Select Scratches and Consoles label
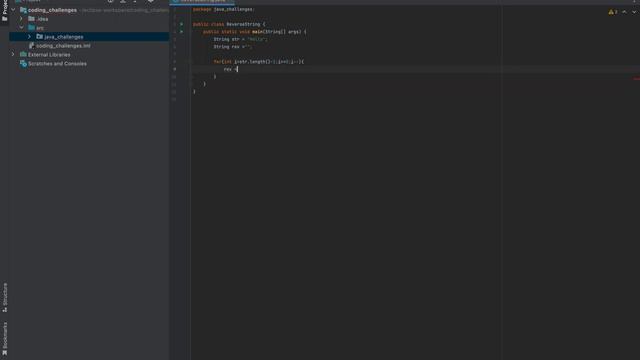 pos(57,64)
